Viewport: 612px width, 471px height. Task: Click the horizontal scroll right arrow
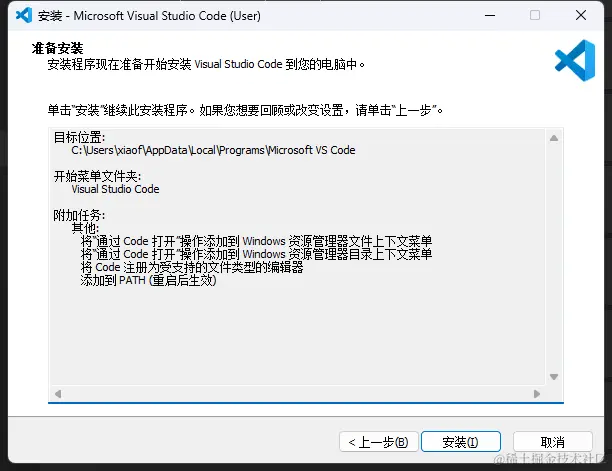537,394
